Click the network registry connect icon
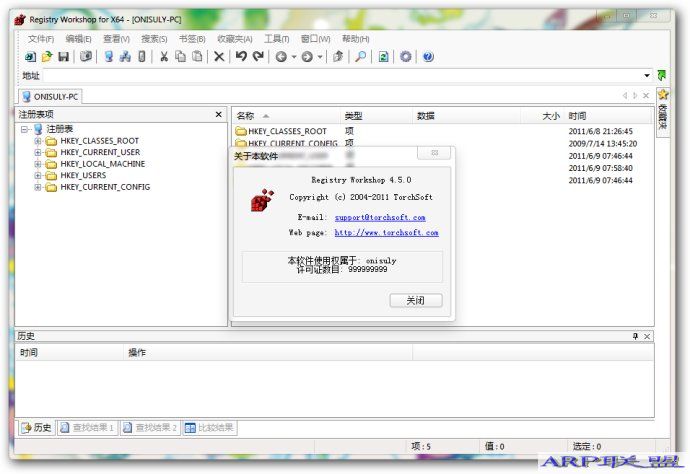 coord(125,56)
